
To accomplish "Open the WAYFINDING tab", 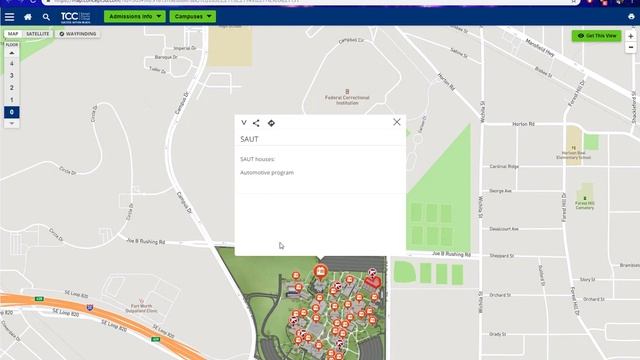I will tap(78, 34).
